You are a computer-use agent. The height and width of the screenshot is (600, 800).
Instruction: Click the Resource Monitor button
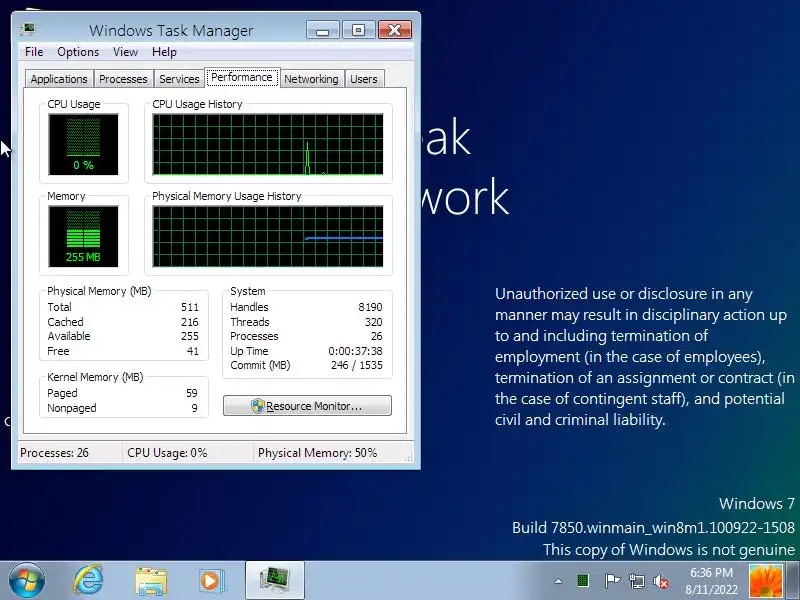pos(307,406)
